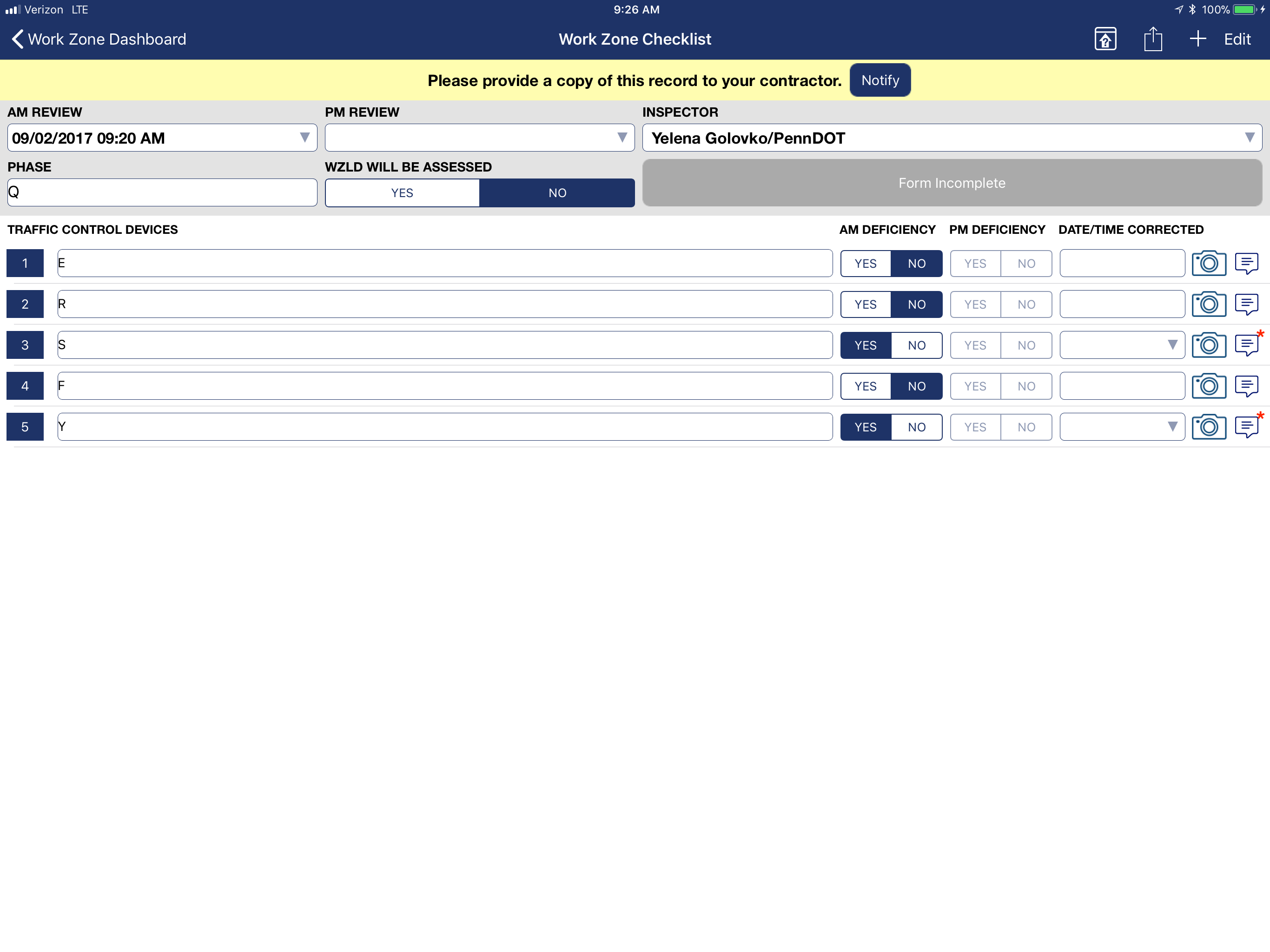Tap the home document icon in header
The width and height of the screenshot is (1270, 952).
pyautogui.click(x=1105, y=39)
